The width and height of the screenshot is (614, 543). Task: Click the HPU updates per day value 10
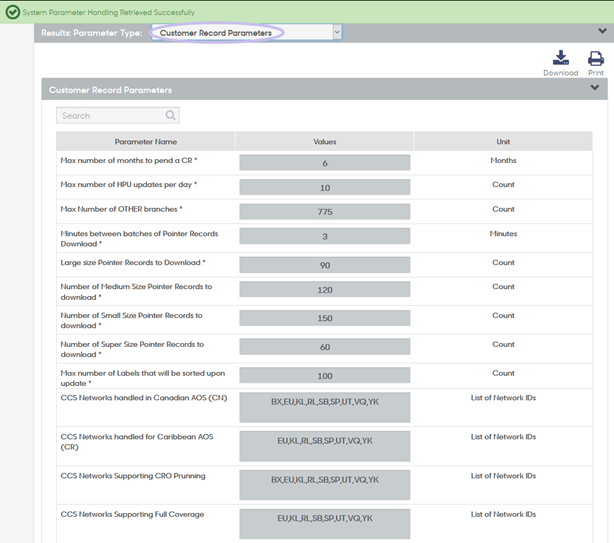[325, 187]
